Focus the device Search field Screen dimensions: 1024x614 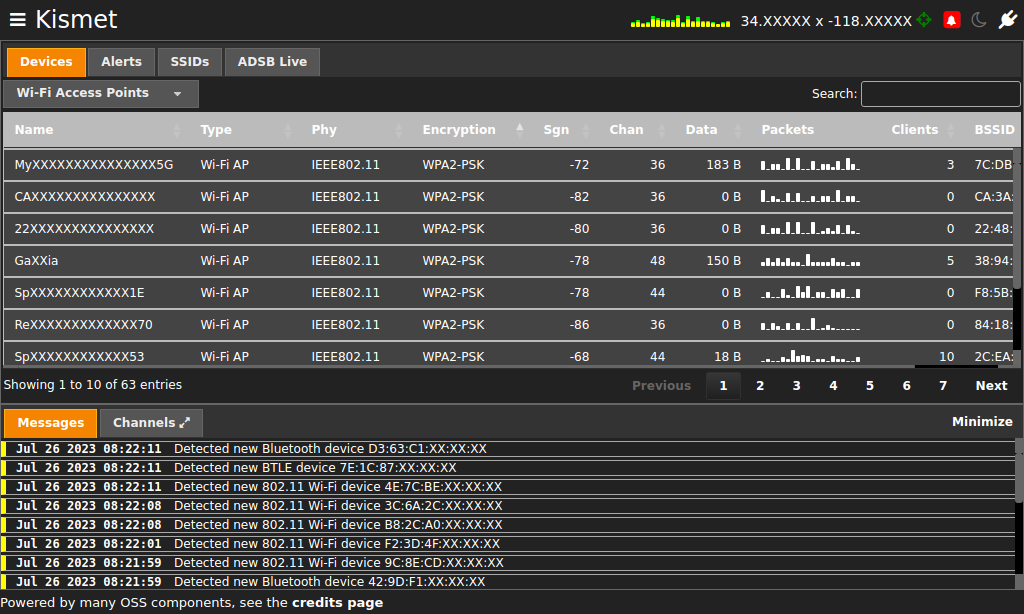(940, 93)
